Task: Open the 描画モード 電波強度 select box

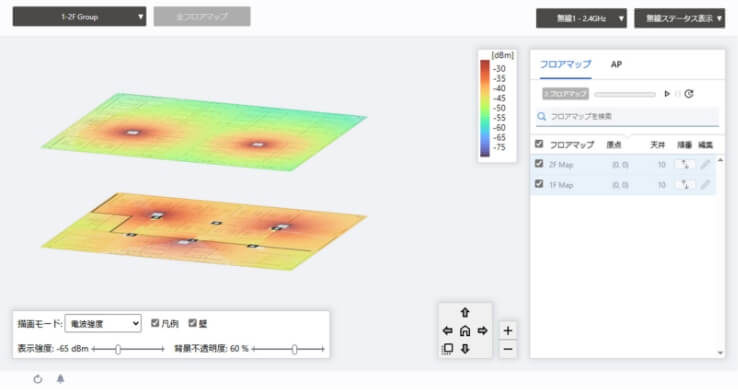Action: coord(103,324)
